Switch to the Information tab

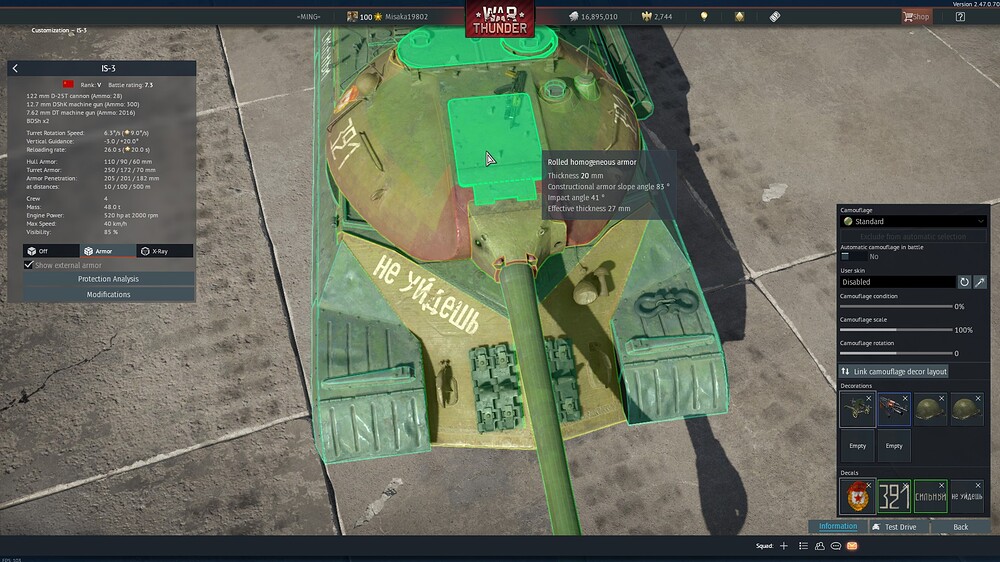(x=838, y=526)
